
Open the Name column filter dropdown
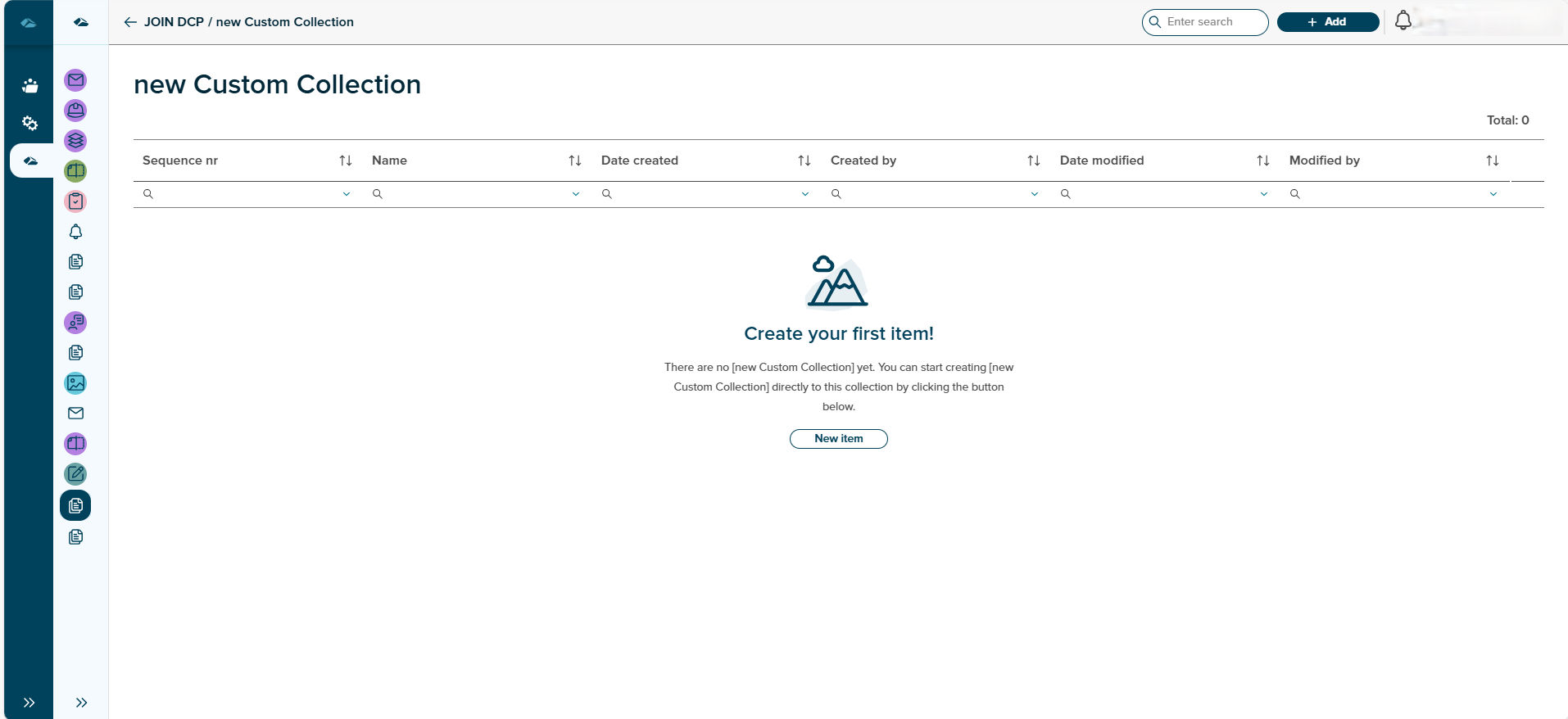[576, 194]
